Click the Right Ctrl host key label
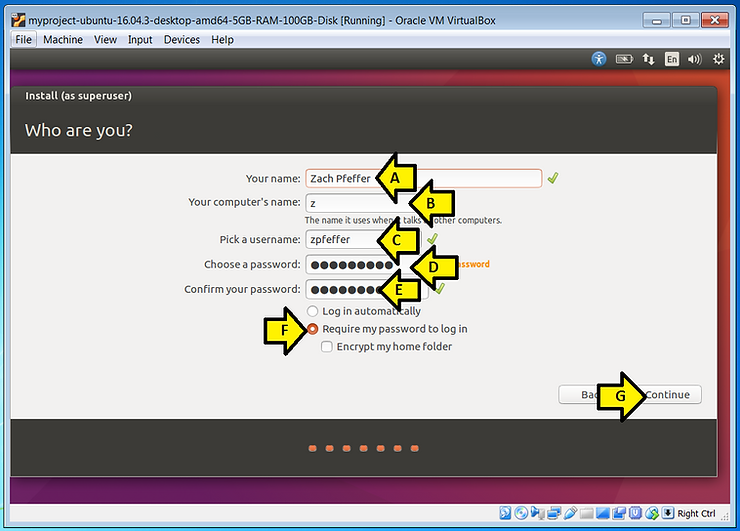The height and width of the screenshot is (531, 740). 696,514
